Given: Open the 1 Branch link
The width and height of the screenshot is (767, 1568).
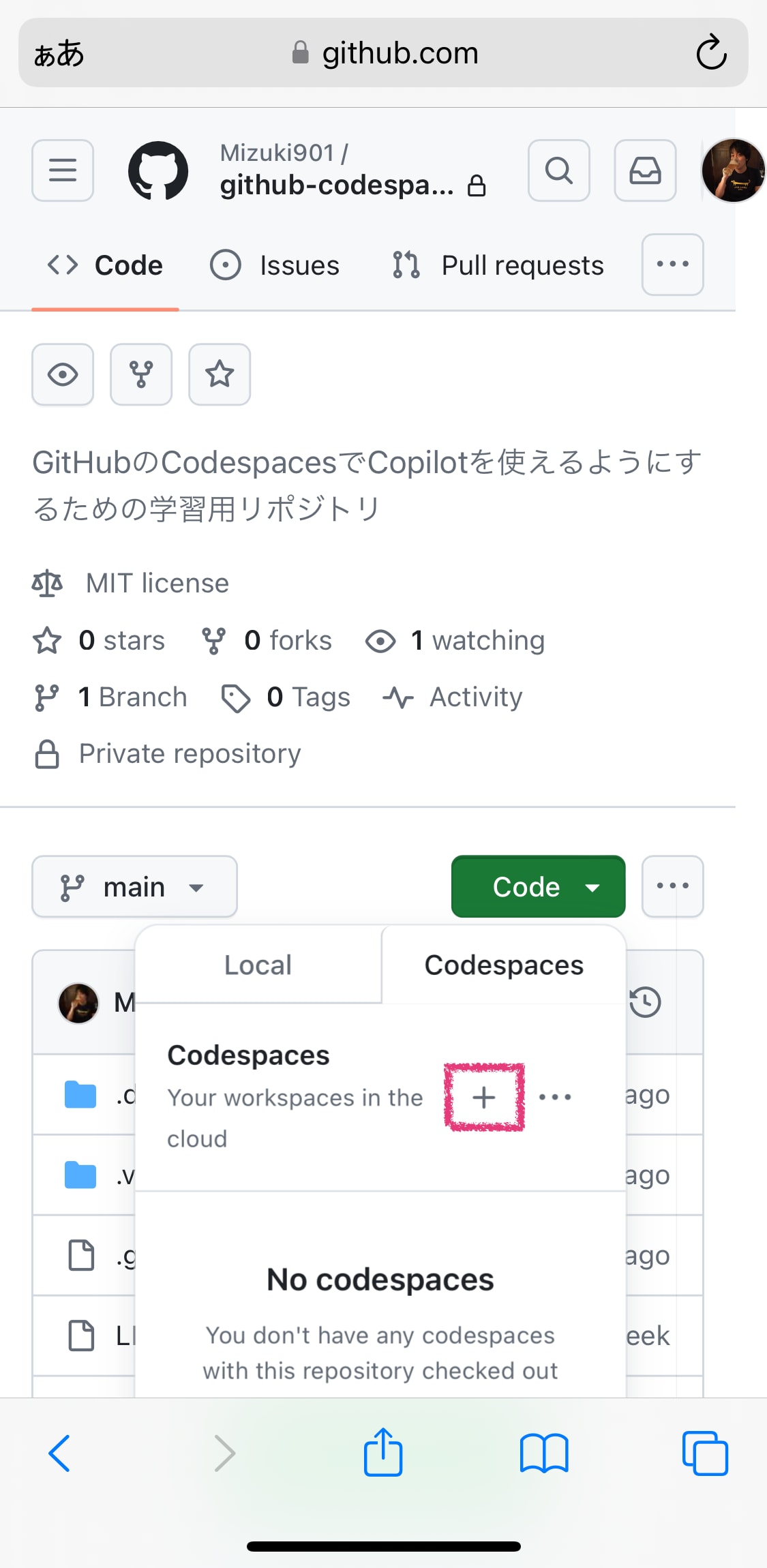Looking at the screenshot, I should coord(110,697).
